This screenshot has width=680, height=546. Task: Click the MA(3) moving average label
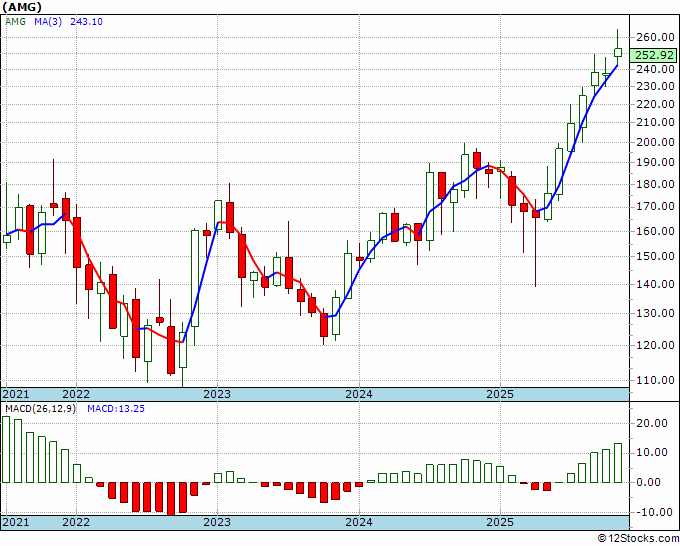(x=48, y=21)
